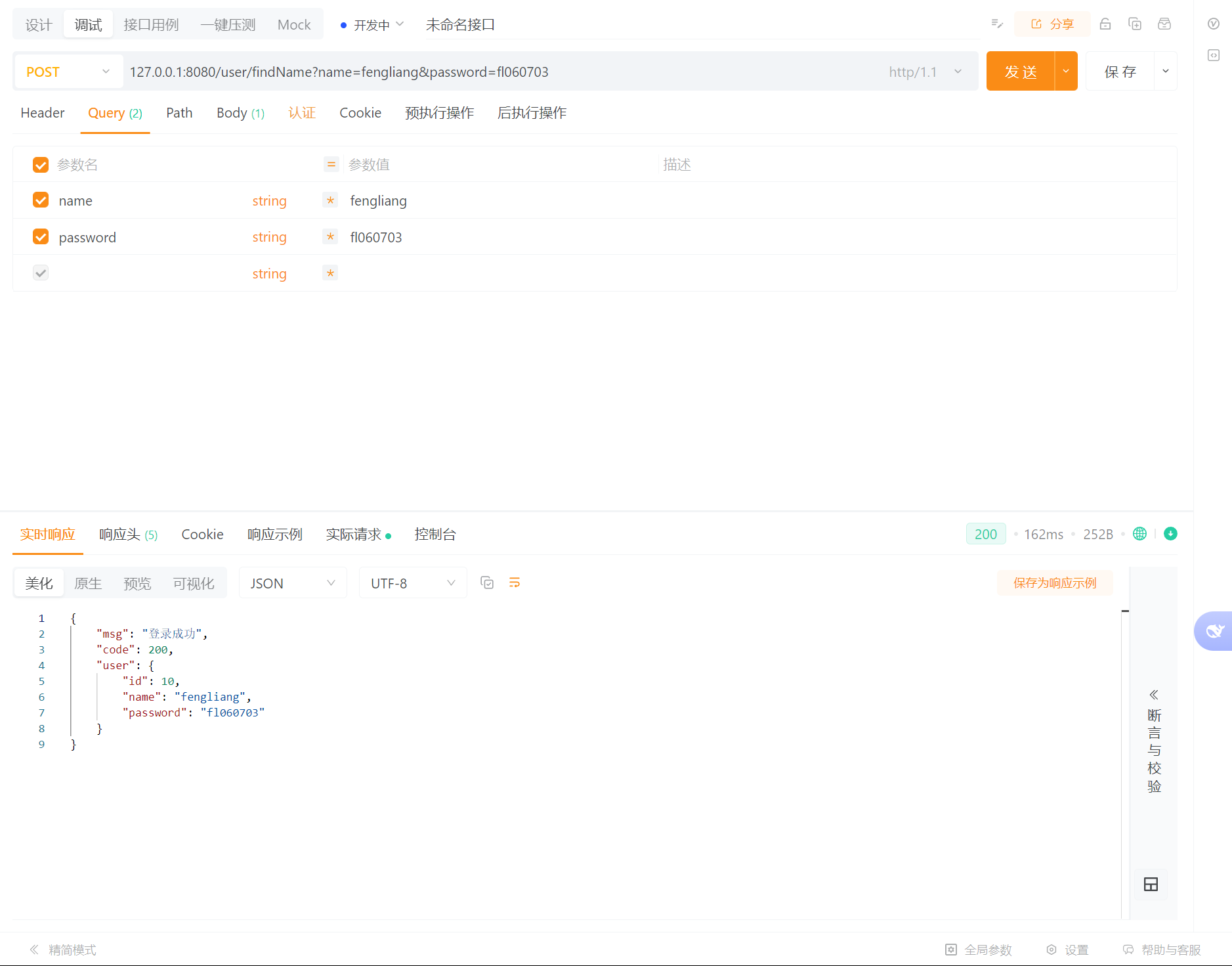Open the 响应头 (5) tab
Viewport: 1232px width, 966px height.
coord(128,535)
